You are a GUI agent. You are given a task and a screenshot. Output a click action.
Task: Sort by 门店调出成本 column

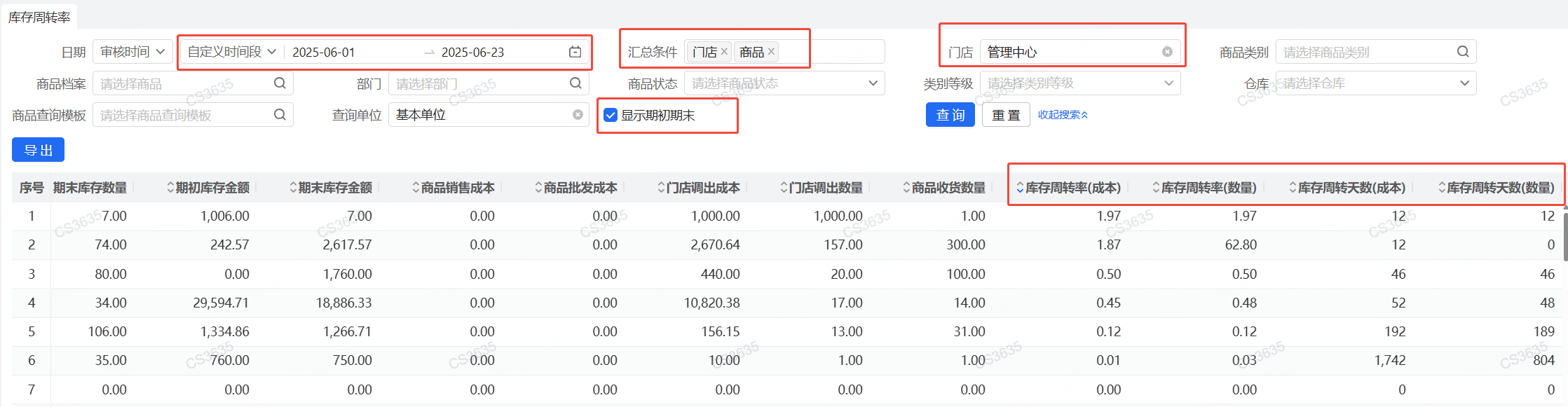pos(661,188)
